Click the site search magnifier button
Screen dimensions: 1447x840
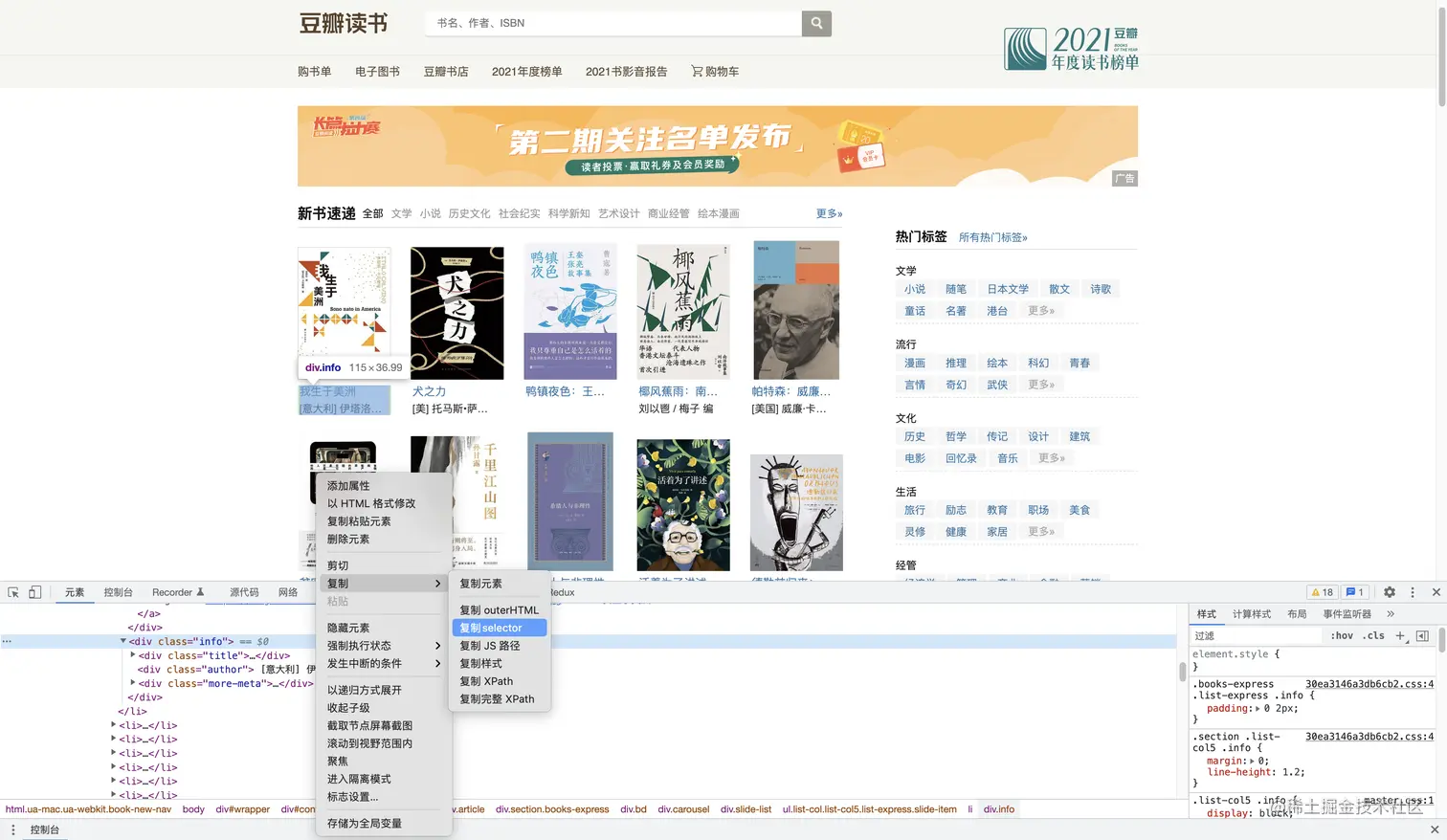click(x=816, y=23)
